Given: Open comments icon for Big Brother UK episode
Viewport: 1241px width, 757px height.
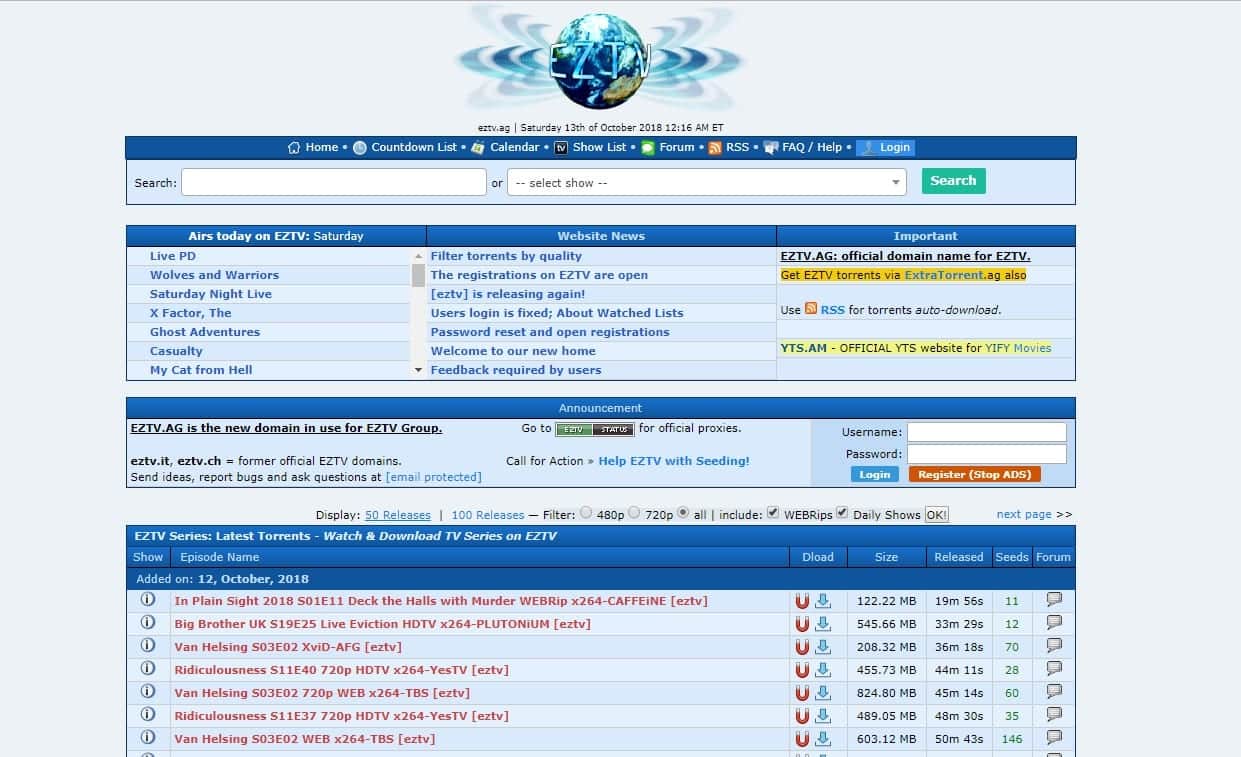Looking at the screenshot, I should pyautogui.click(x=1053, y=622).
